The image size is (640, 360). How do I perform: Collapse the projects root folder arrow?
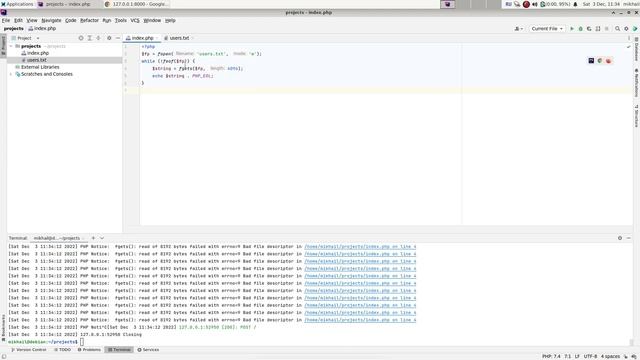click(11, 46)
